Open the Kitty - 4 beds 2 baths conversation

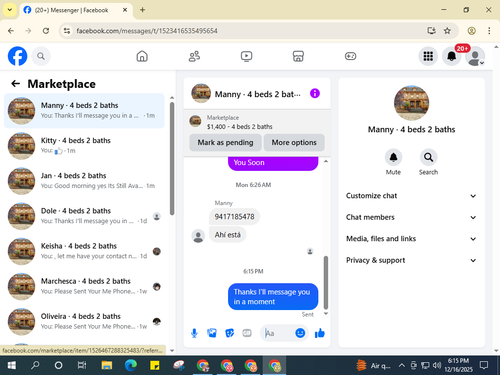[x=84, y=146]
